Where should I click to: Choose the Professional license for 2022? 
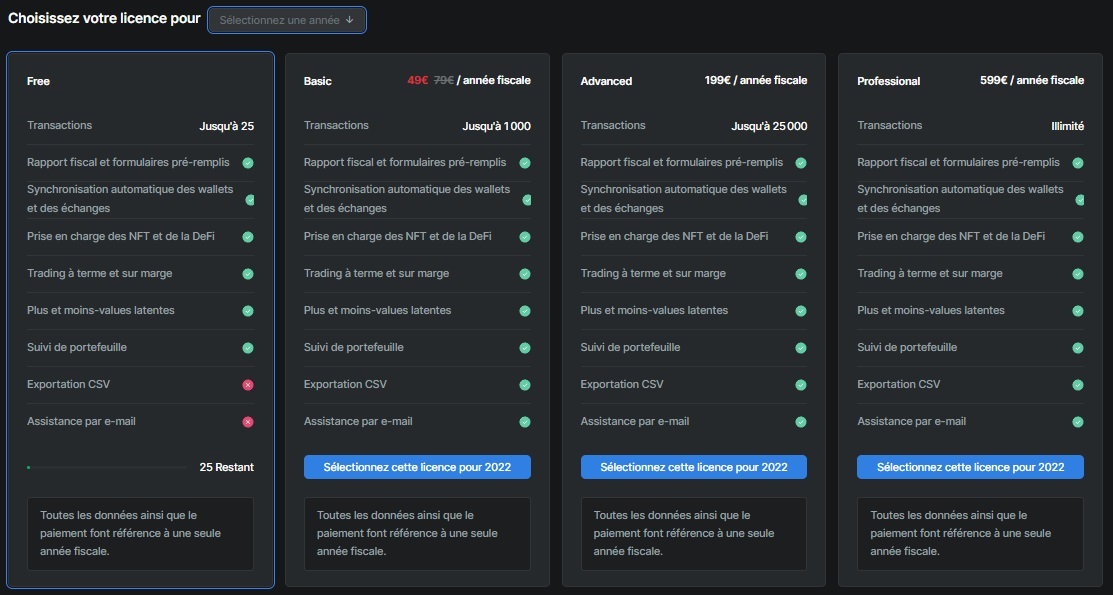[x=970, y=467]
